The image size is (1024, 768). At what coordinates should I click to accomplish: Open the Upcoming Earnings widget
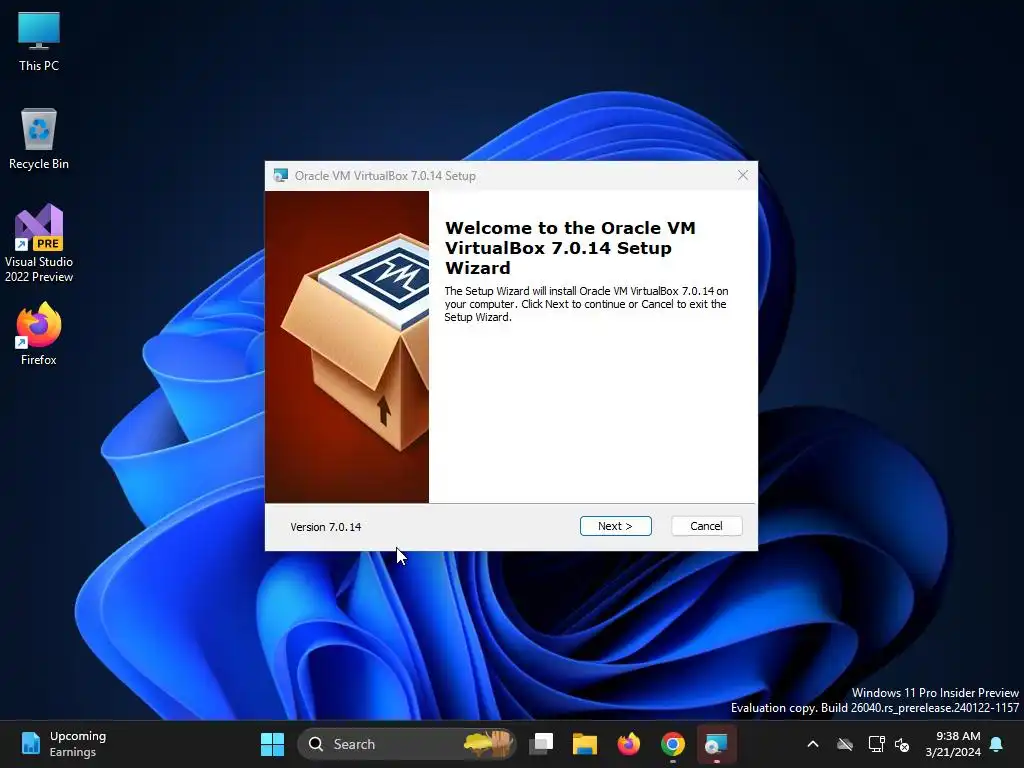(x=63, y=744)
